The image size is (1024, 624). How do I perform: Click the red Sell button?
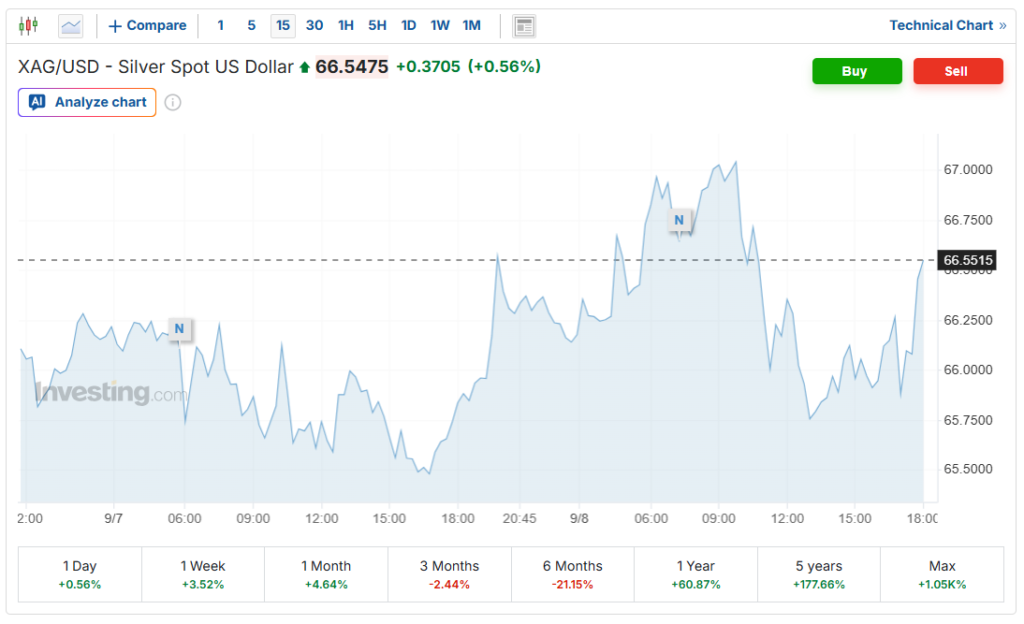[958, 71]
